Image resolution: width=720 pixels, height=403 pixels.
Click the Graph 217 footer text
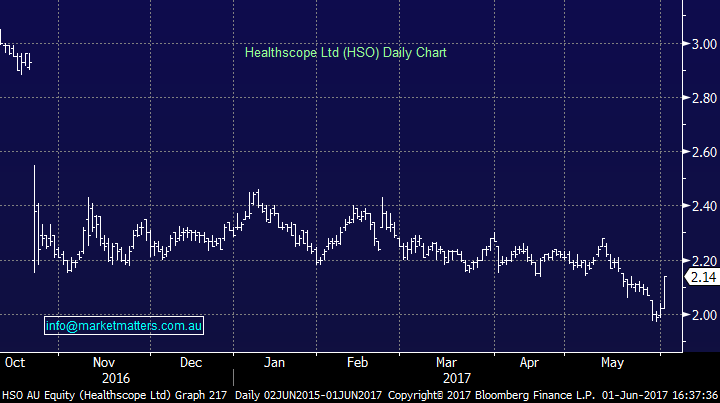point(201,395)
